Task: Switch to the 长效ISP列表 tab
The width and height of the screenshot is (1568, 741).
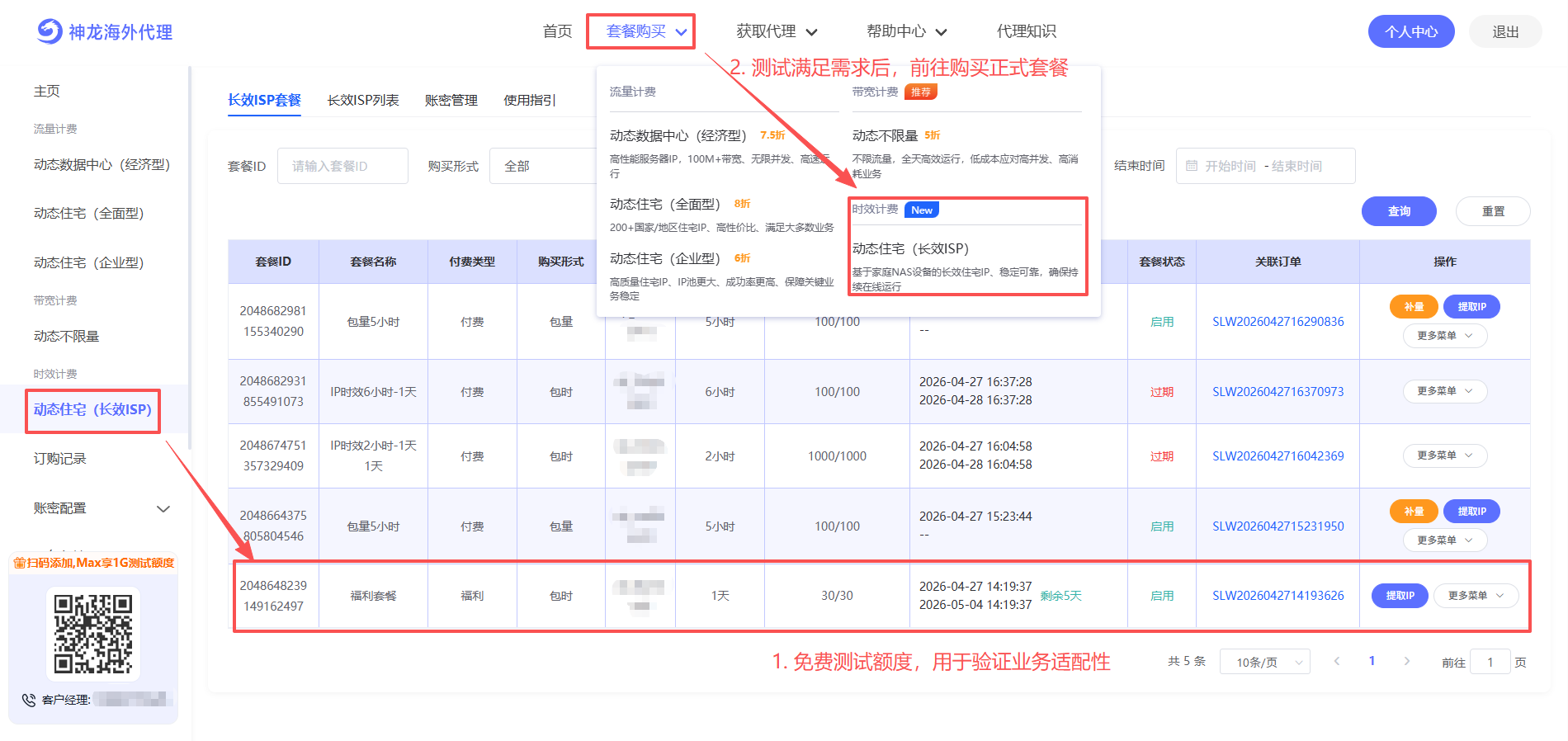Action: (363, 100)
